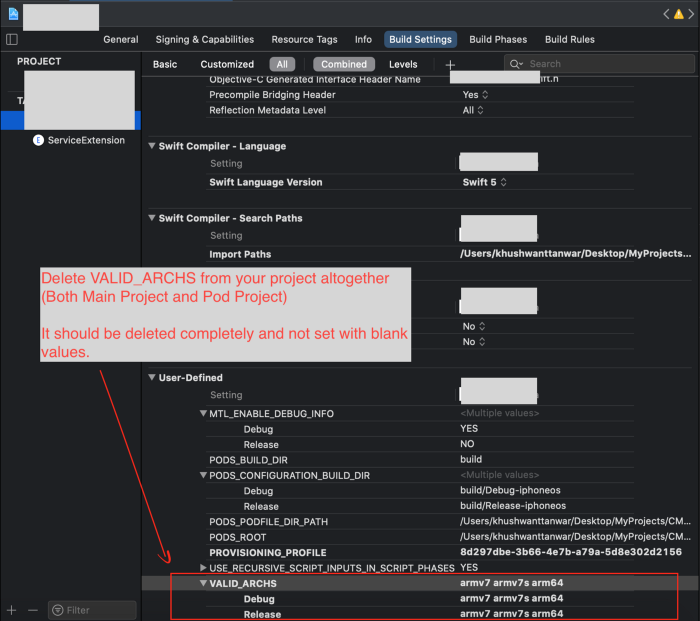Select Levels view mode
Viewport: 700px width, 621px height.
403,64
